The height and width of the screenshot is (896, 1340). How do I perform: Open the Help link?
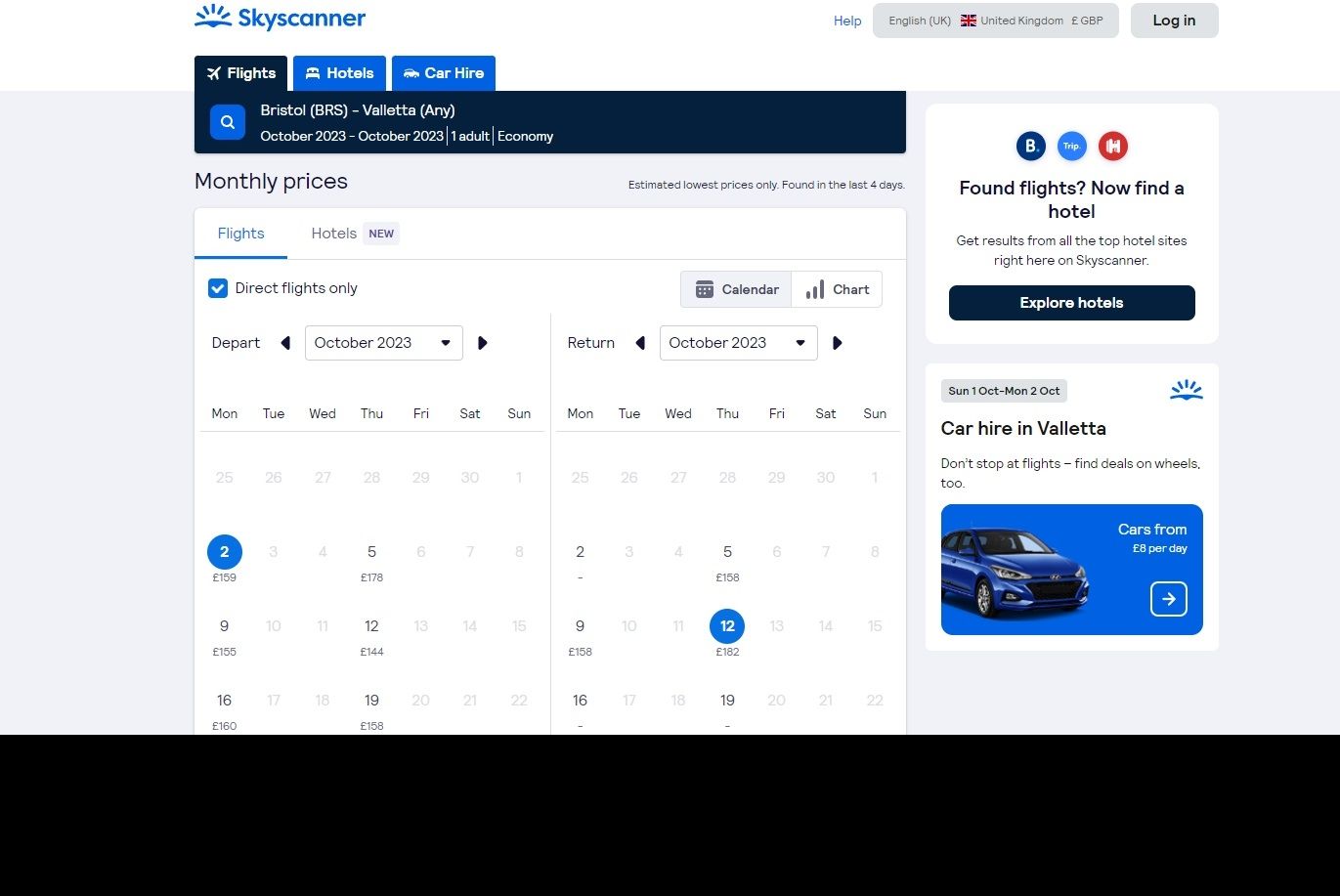[x=846, y=21]
